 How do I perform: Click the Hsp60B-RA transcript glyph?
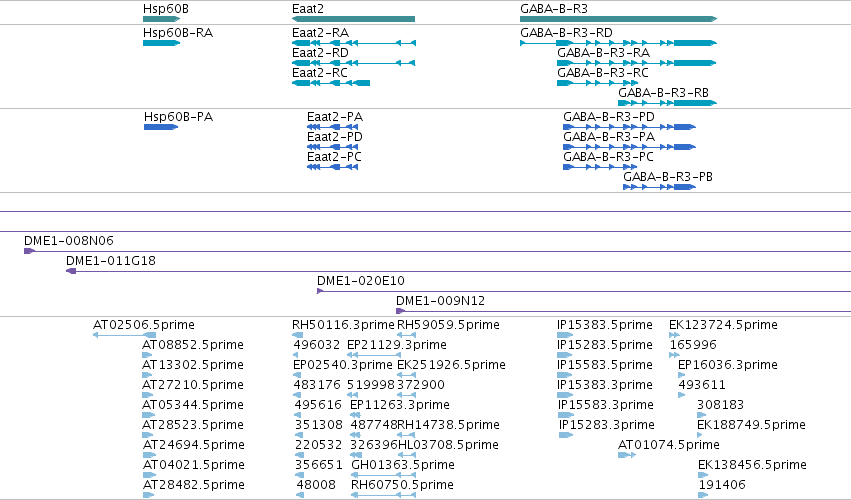pos(161,43)
